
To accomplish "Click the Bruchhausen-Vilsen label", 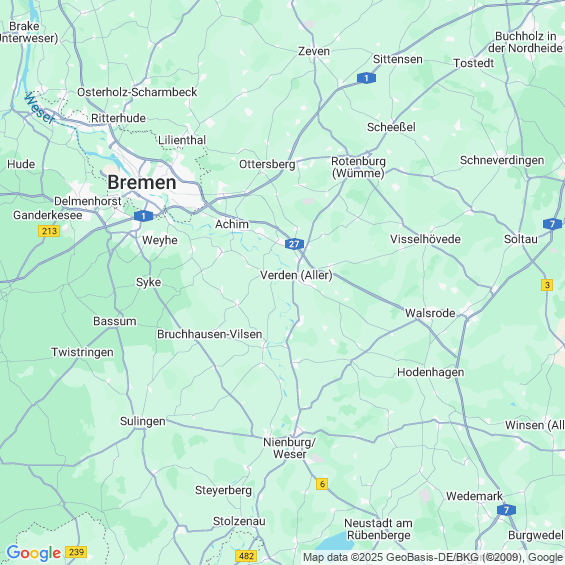I will tap(210, 334).
